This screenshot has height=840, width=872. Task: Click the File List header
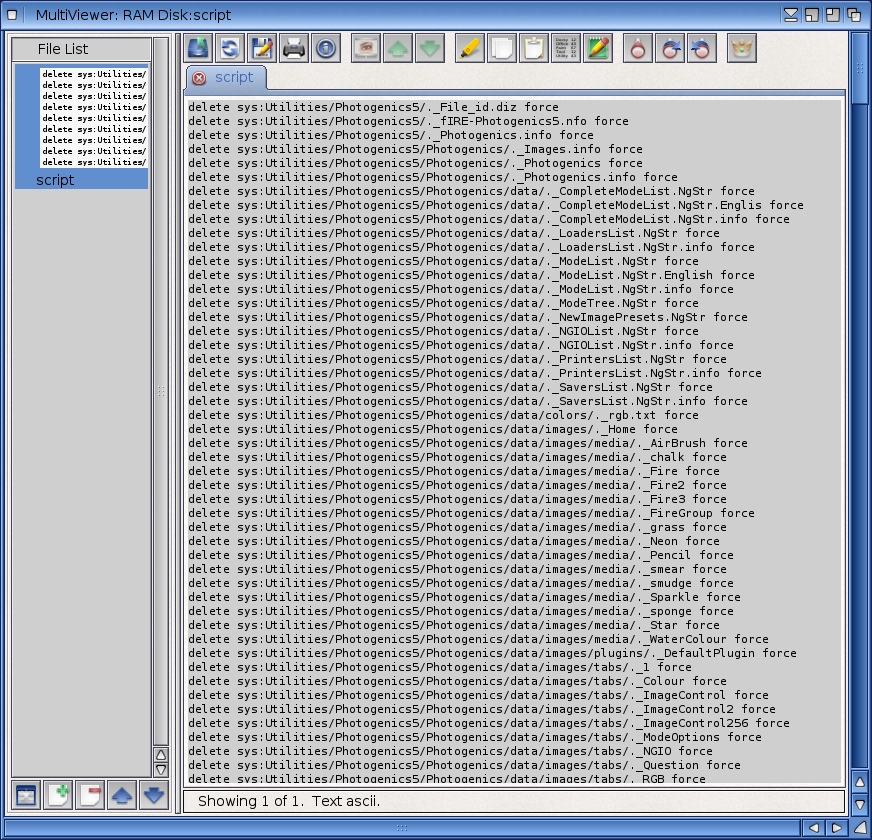pyautogui.click(x=81, y=49)
